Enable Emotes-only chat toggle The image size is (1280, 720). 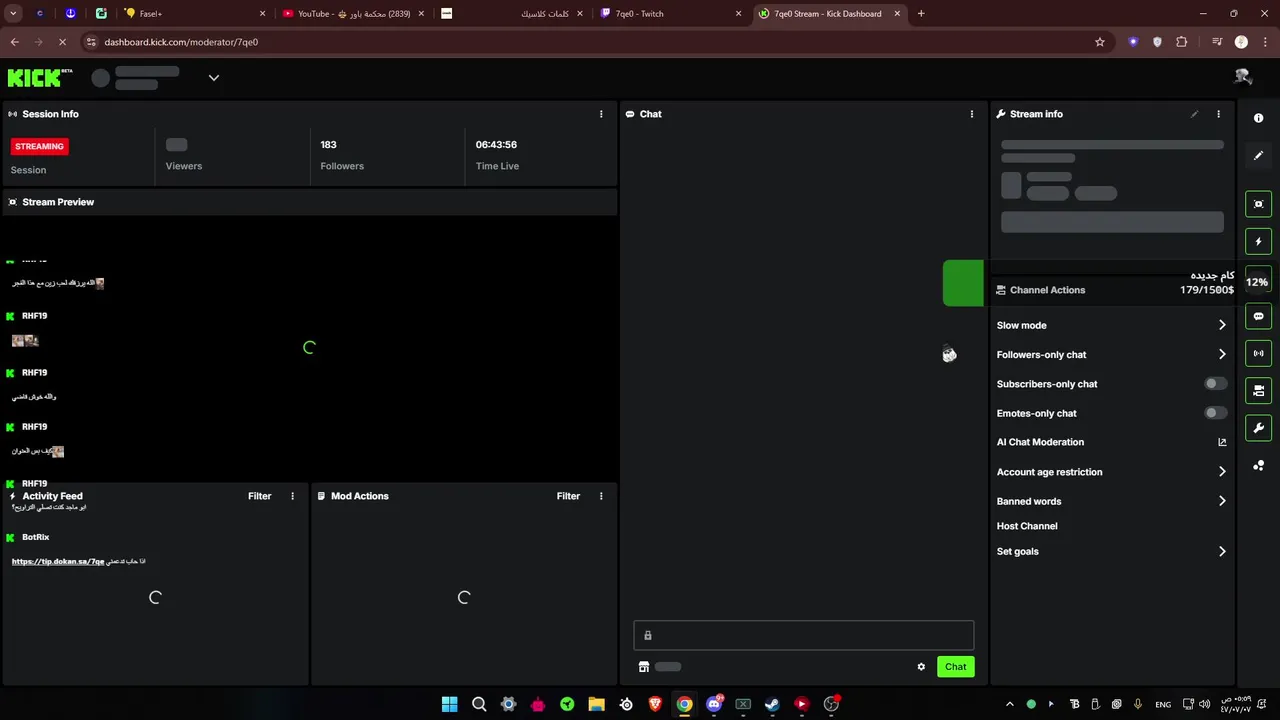tap(1215, 413)
